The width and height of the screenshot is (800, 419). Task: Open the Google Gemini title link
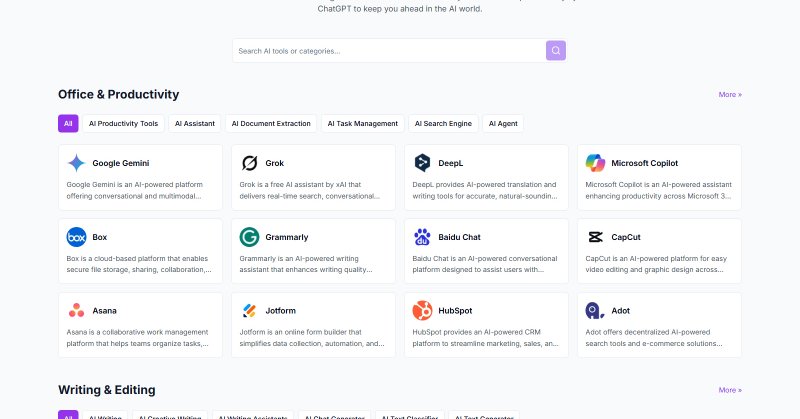[x=121, y=163]
